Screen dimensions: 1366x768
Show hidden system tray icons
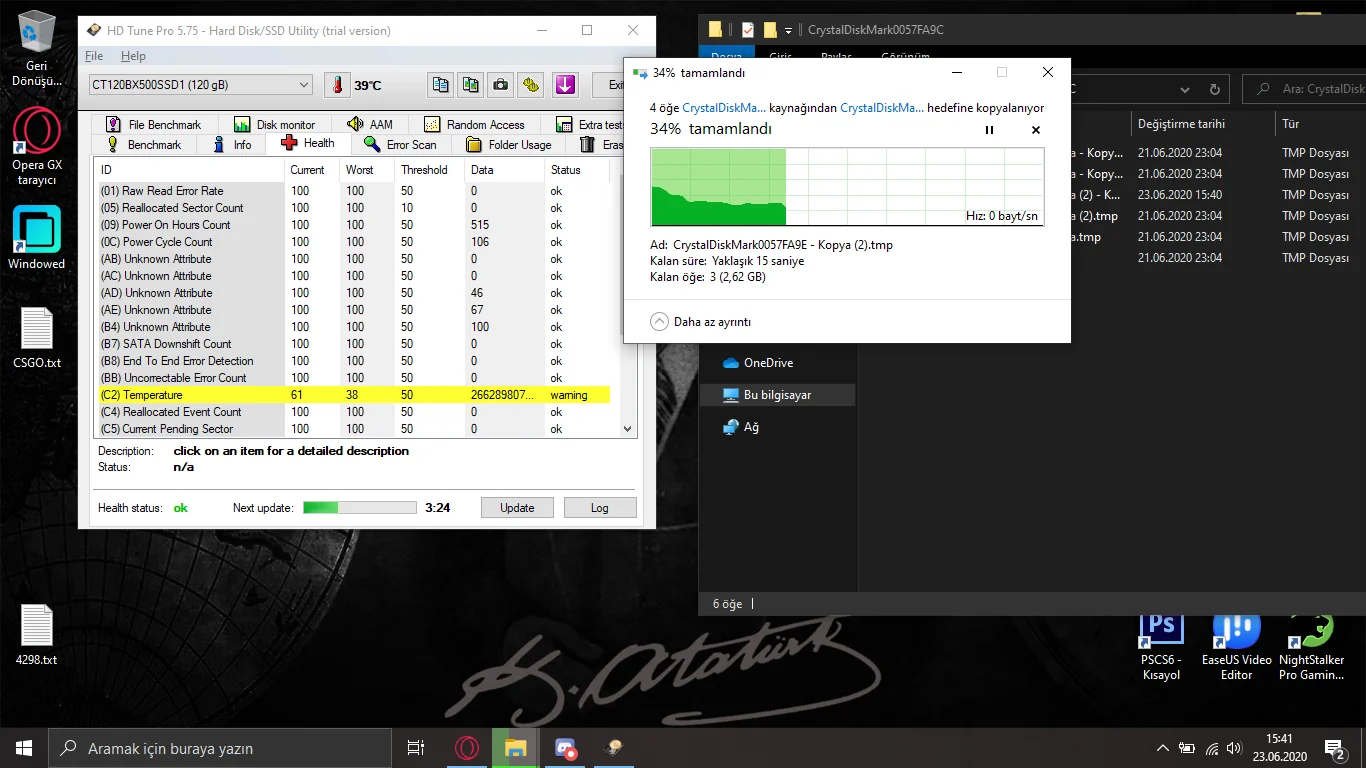1162,748
